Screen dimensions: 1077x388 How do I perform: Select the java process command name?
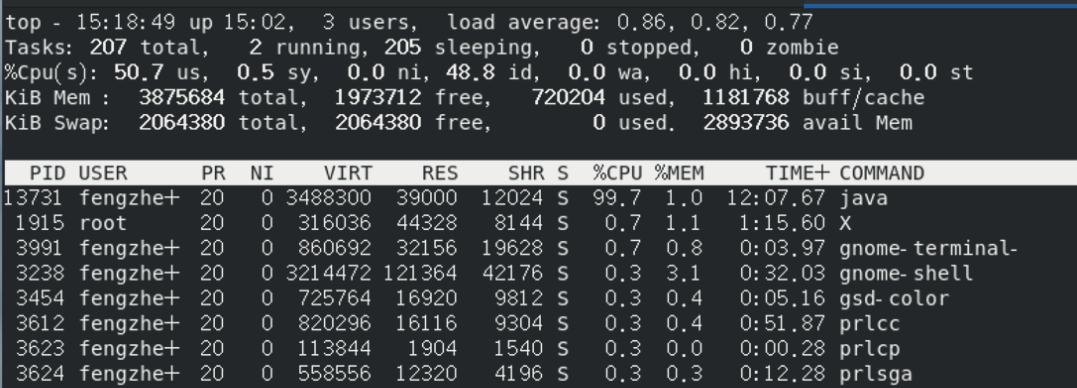coord(863,198)
